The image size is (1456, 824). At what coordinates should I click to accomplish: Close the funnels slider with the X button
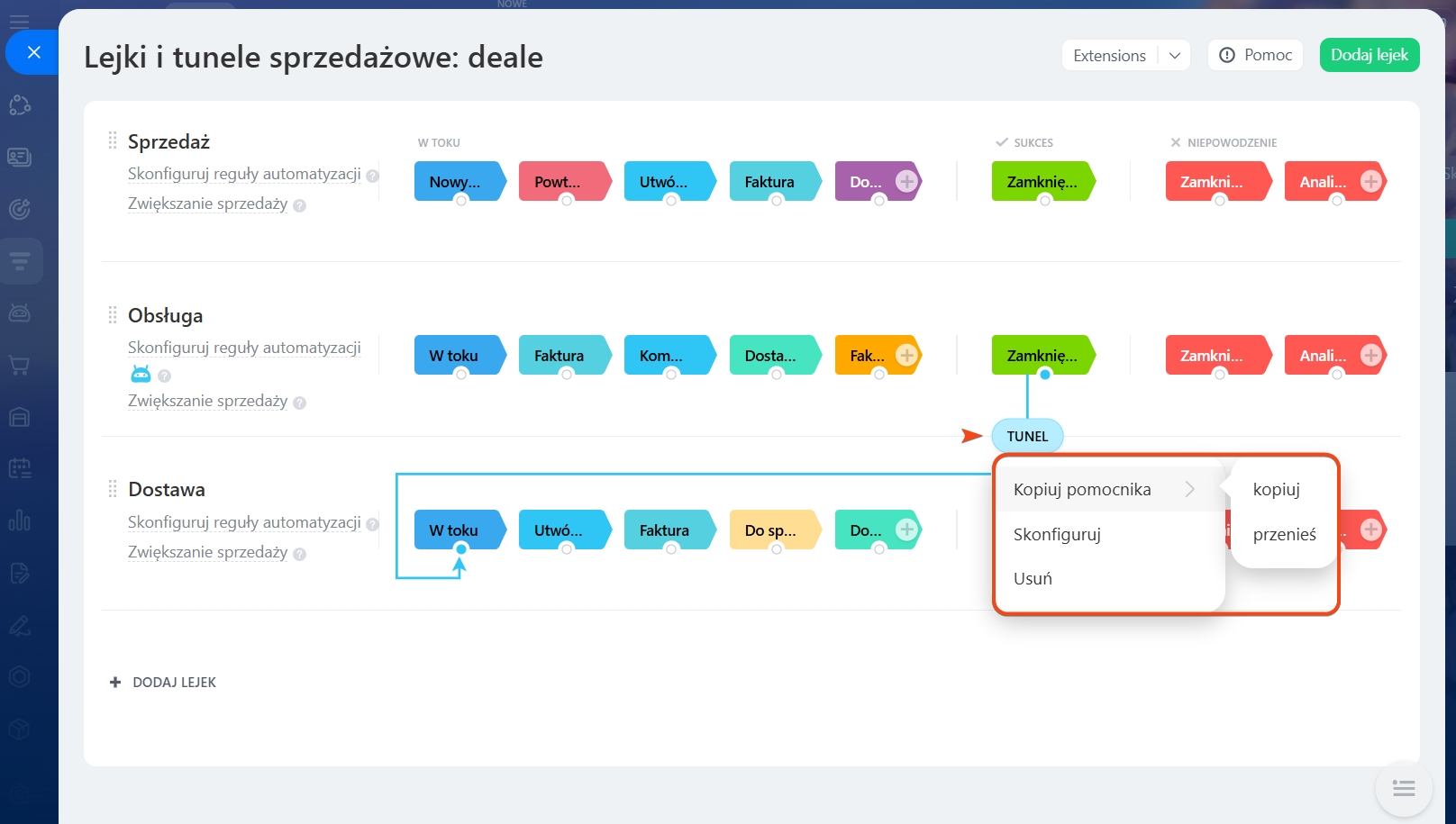(33, 52)
